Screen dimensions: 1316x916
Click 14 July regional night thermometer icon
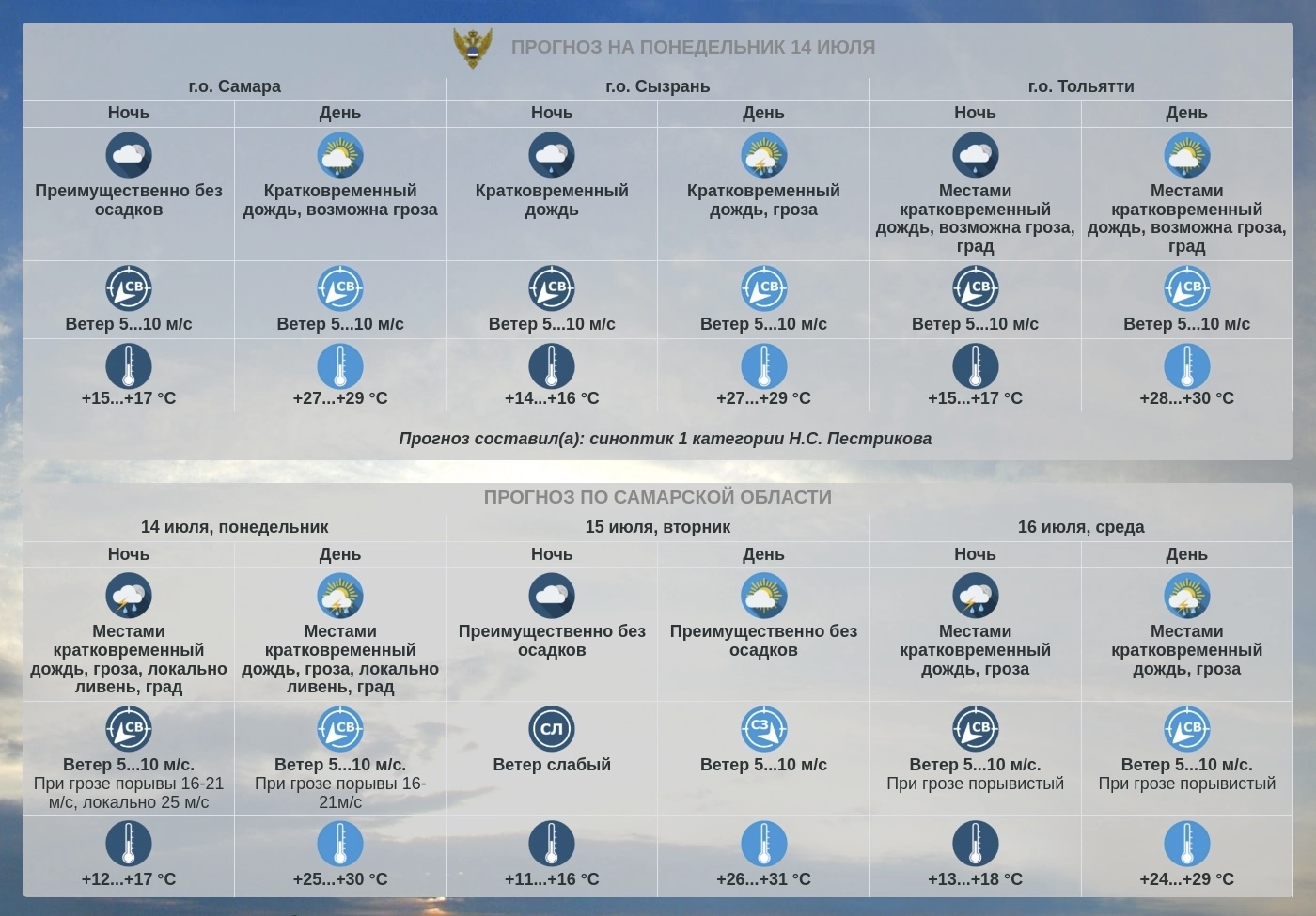129,844
